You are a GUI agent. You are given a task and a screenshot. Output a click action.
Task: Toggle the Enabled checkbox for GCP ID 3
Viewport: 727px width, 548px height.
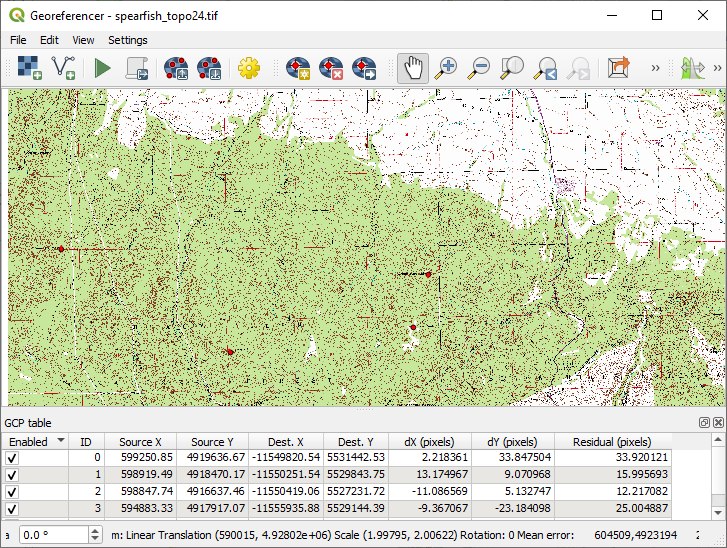pyautogui.click(x=12, y=509)
